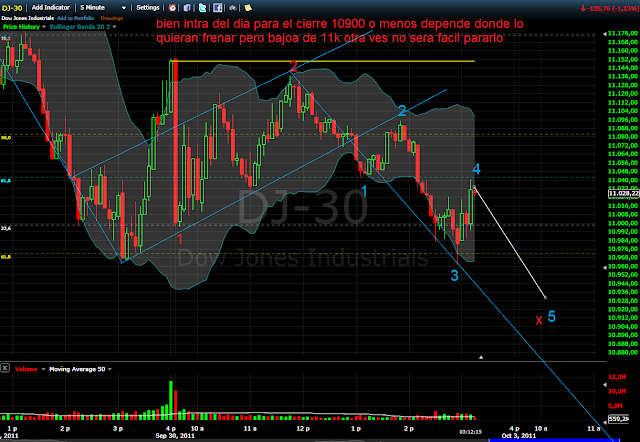The width and height of the screenshot is (640, 442).
Task: Open the yellow sticky note icon
Action: (x=248, y=7)
